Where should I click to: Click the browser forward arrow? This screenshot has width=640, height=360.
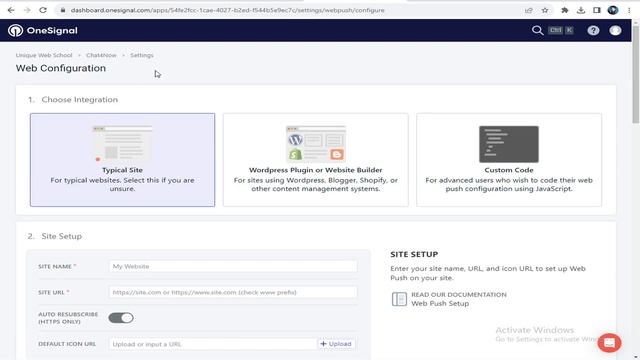[x=27, y=10]
